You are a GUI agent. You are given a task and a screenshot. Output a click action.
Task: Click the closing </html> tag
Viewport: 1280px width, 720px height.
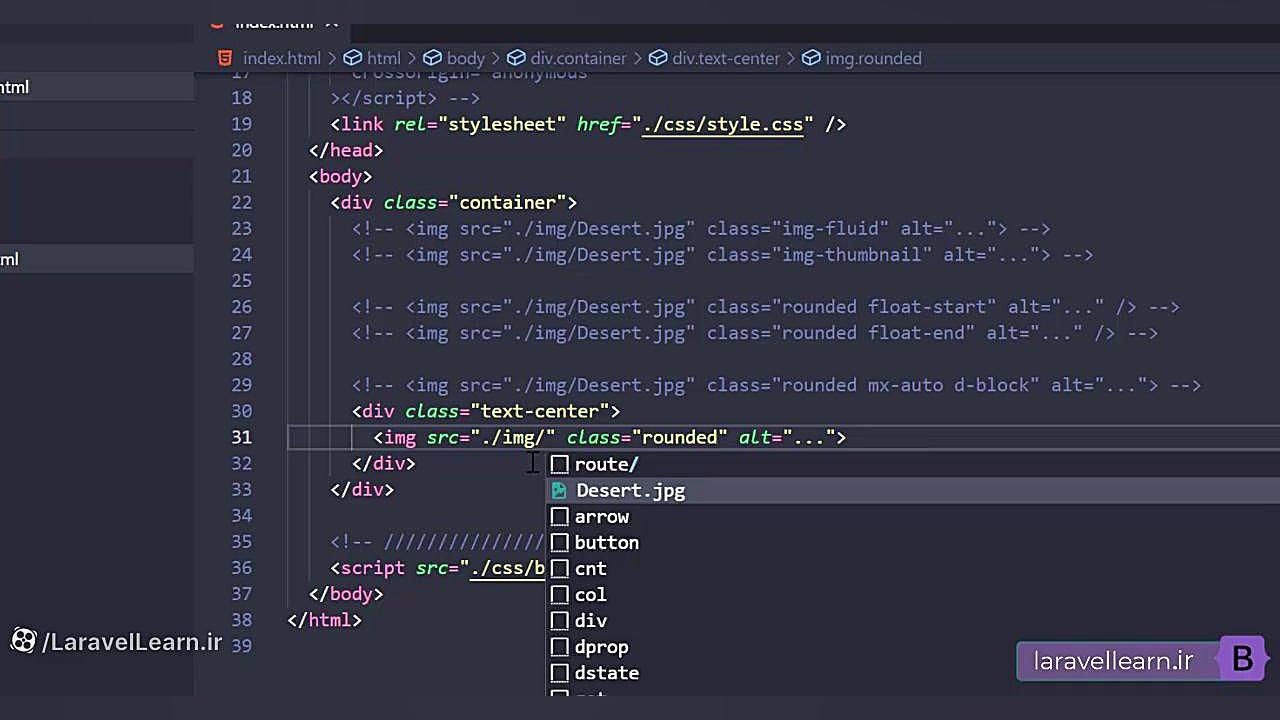pyautogui.click(x=324, y=620)
